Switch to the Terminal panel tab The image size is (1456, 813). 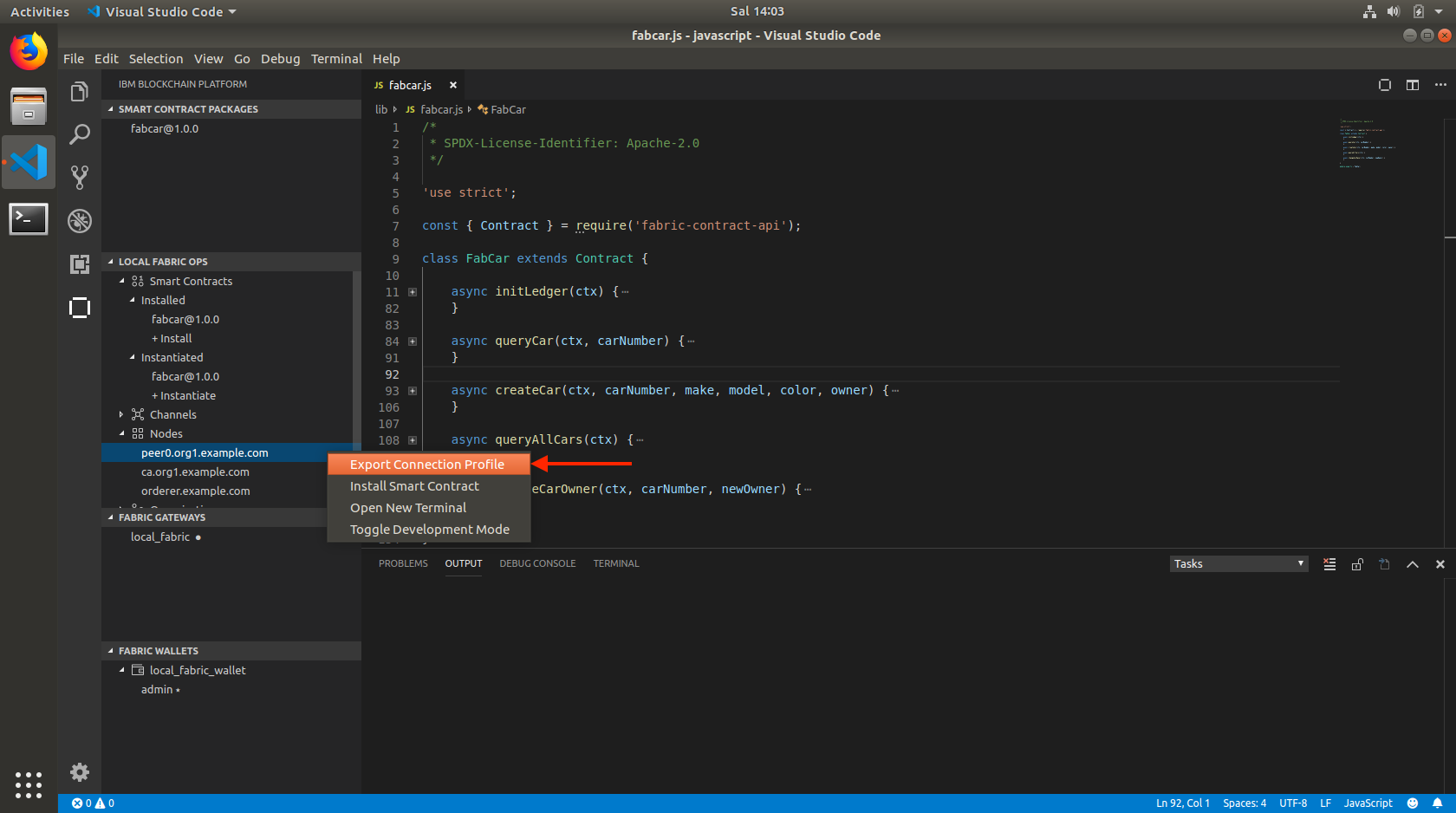point(616,563)
